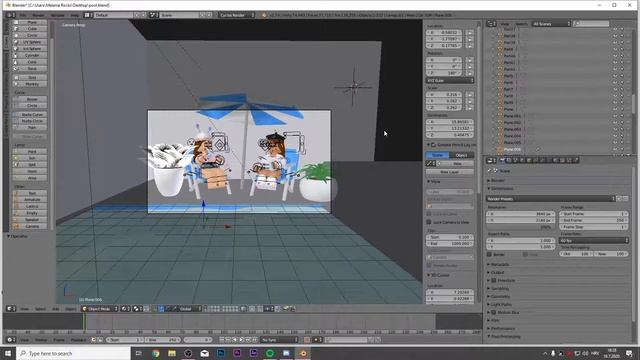Open Spotify from the Windows taskbar
This screenshot has height=360, width=640.
pyautogui.click(x=270, y=353)
